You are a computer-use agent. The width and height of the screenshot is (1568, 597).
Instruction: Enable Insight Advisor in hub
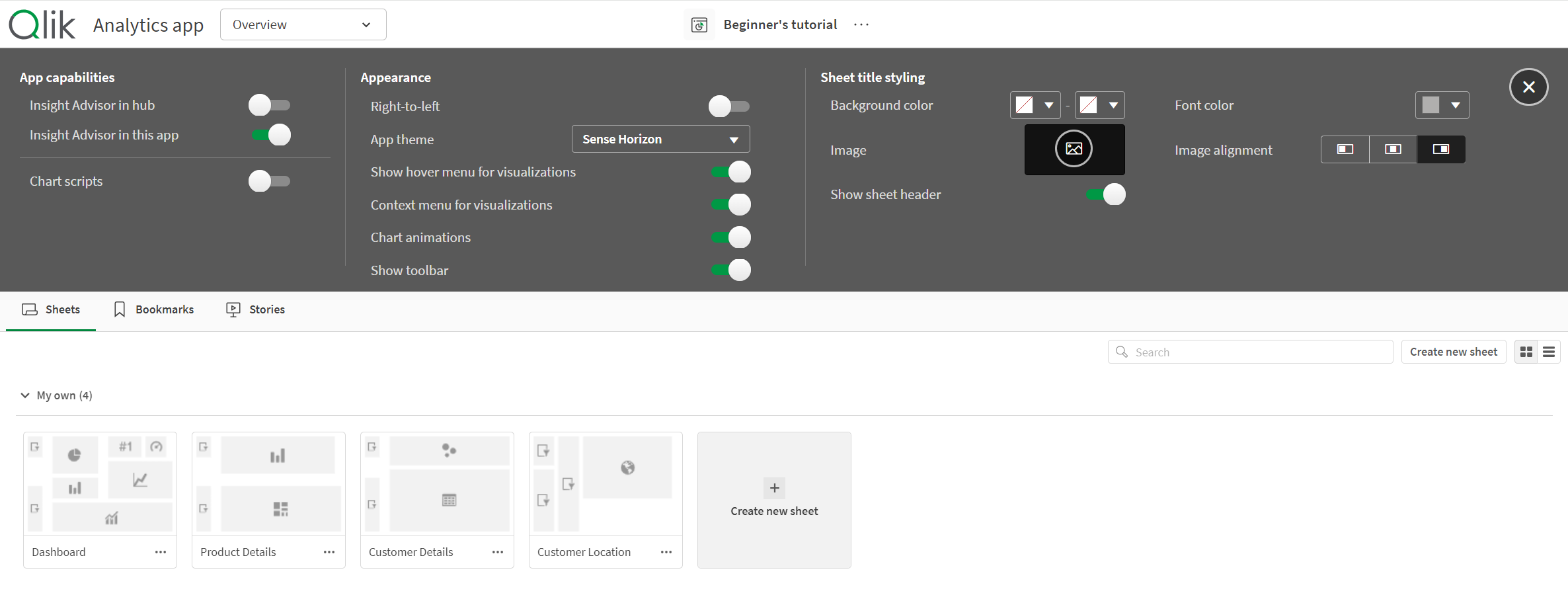pos(269,104)
